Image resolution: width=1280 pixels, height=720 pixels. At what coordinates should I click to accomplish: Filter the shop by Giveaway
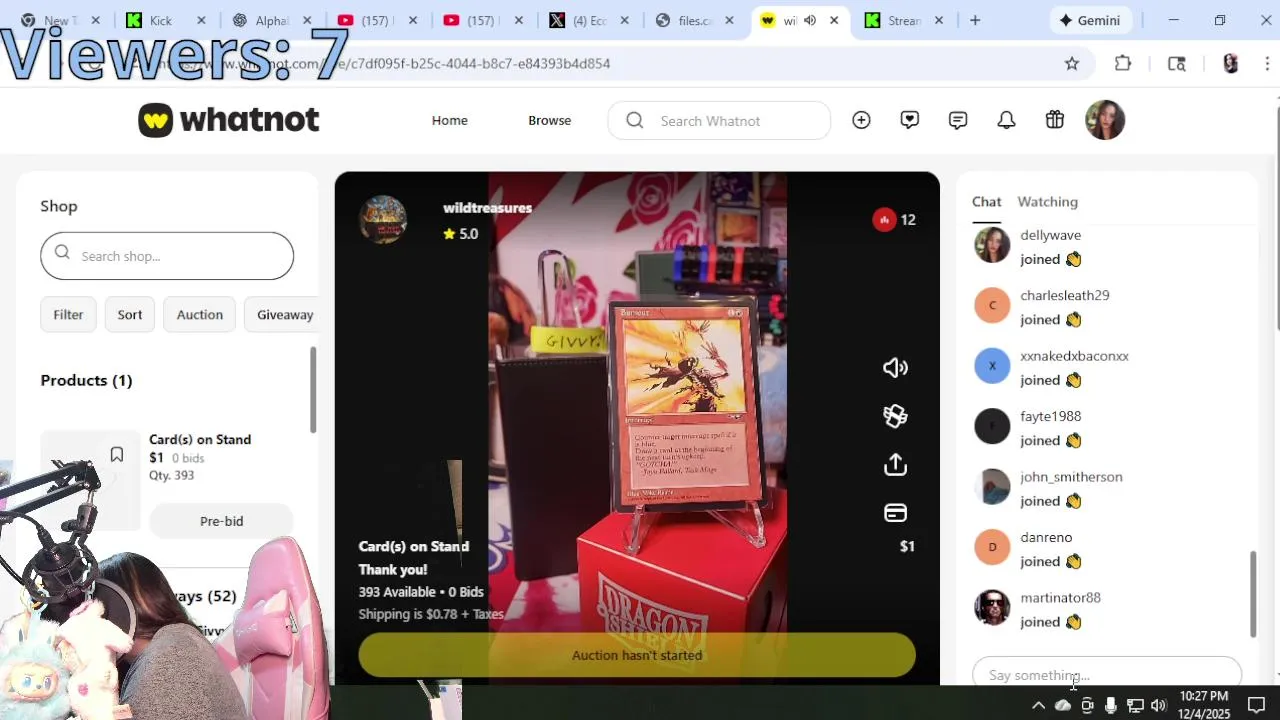pos(284,314)
